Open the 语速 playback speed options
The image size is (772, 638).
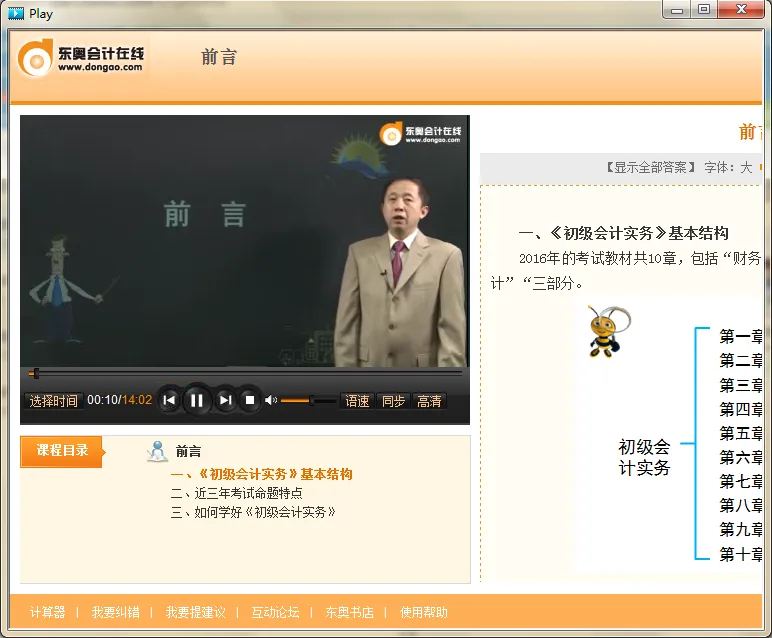(357, 401)
